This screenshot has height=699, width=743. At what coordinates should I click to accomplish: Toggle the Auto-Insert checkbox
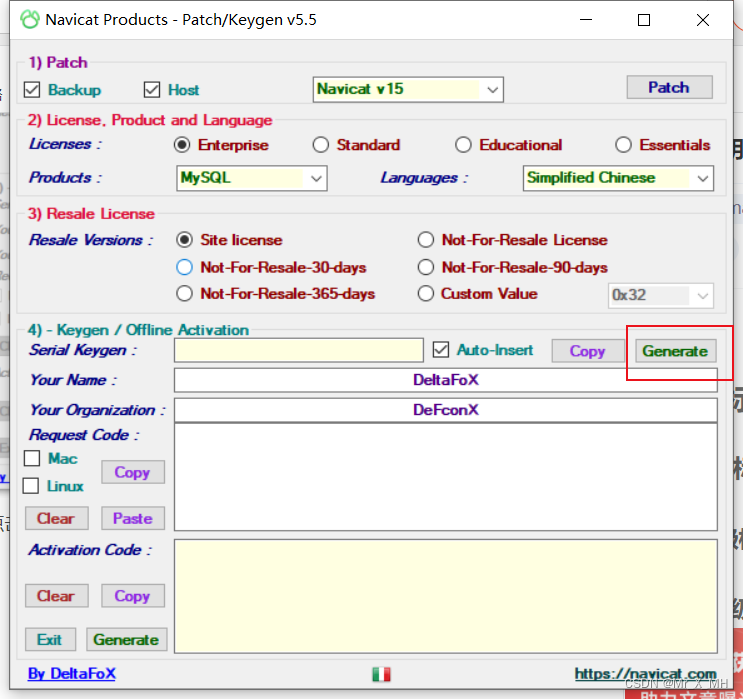pyautogui.click(x=441, y=350)
